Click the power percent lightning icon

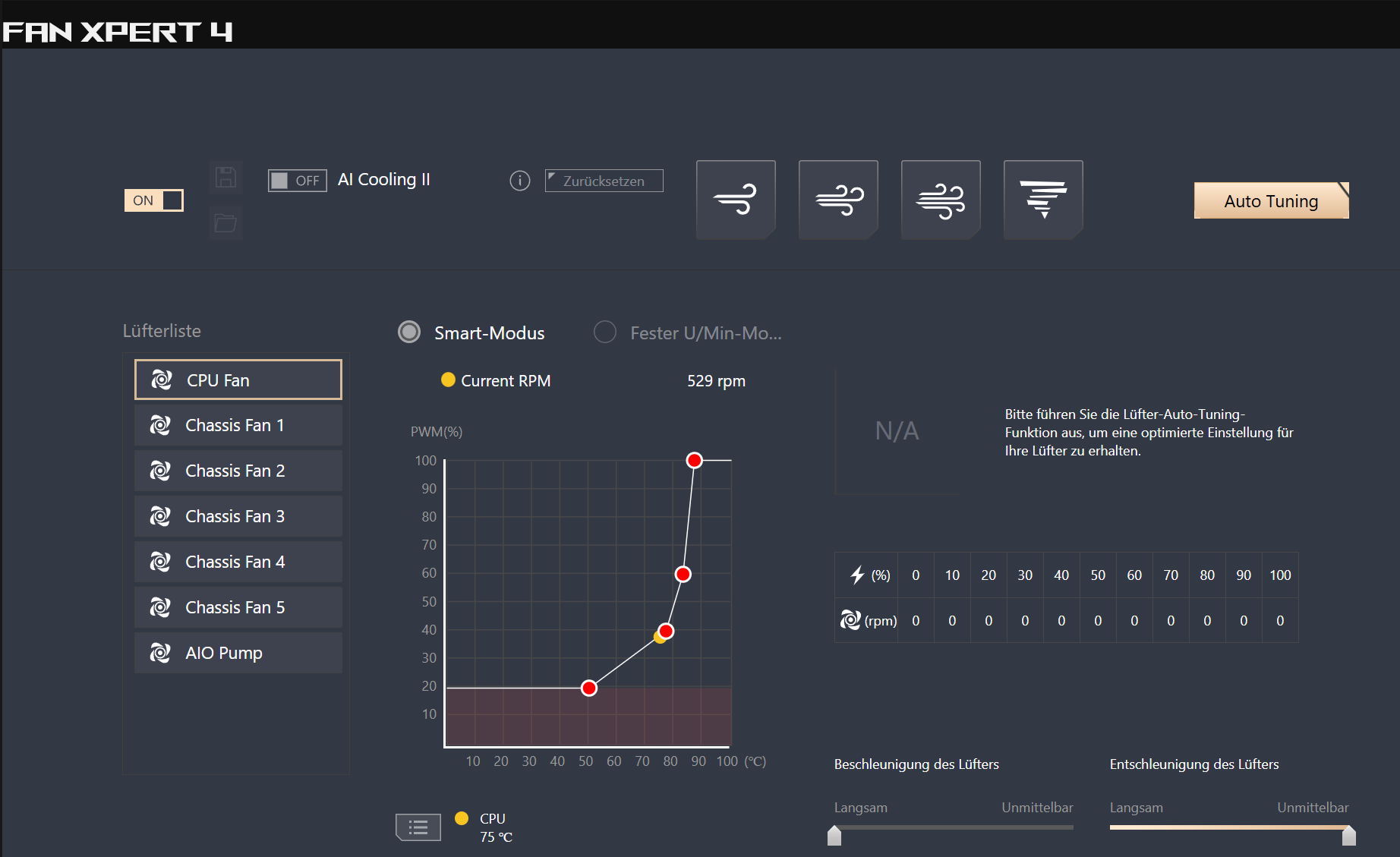[858, 575]
